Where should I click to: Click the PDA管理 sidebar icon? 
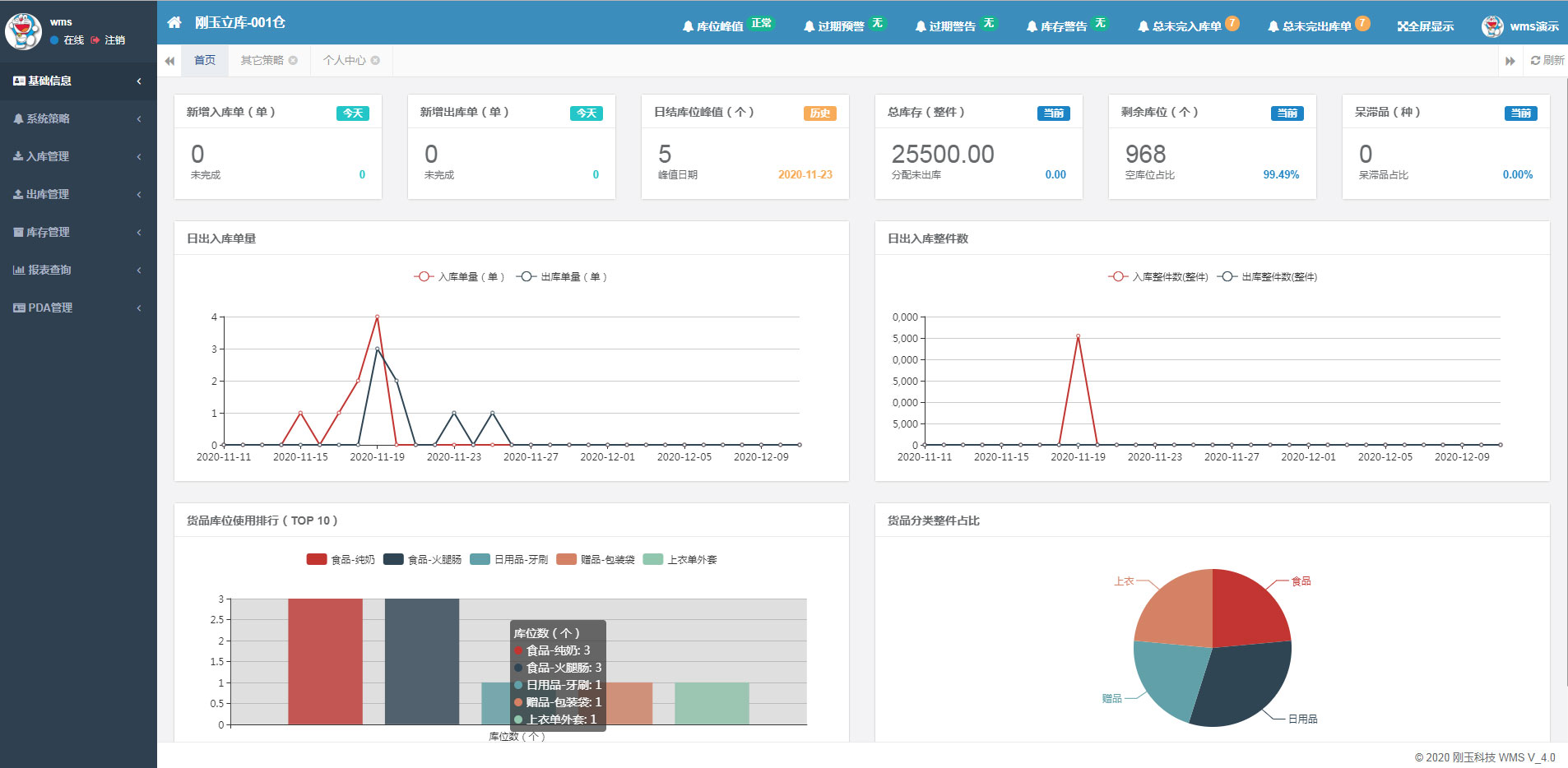click(19, 308)
